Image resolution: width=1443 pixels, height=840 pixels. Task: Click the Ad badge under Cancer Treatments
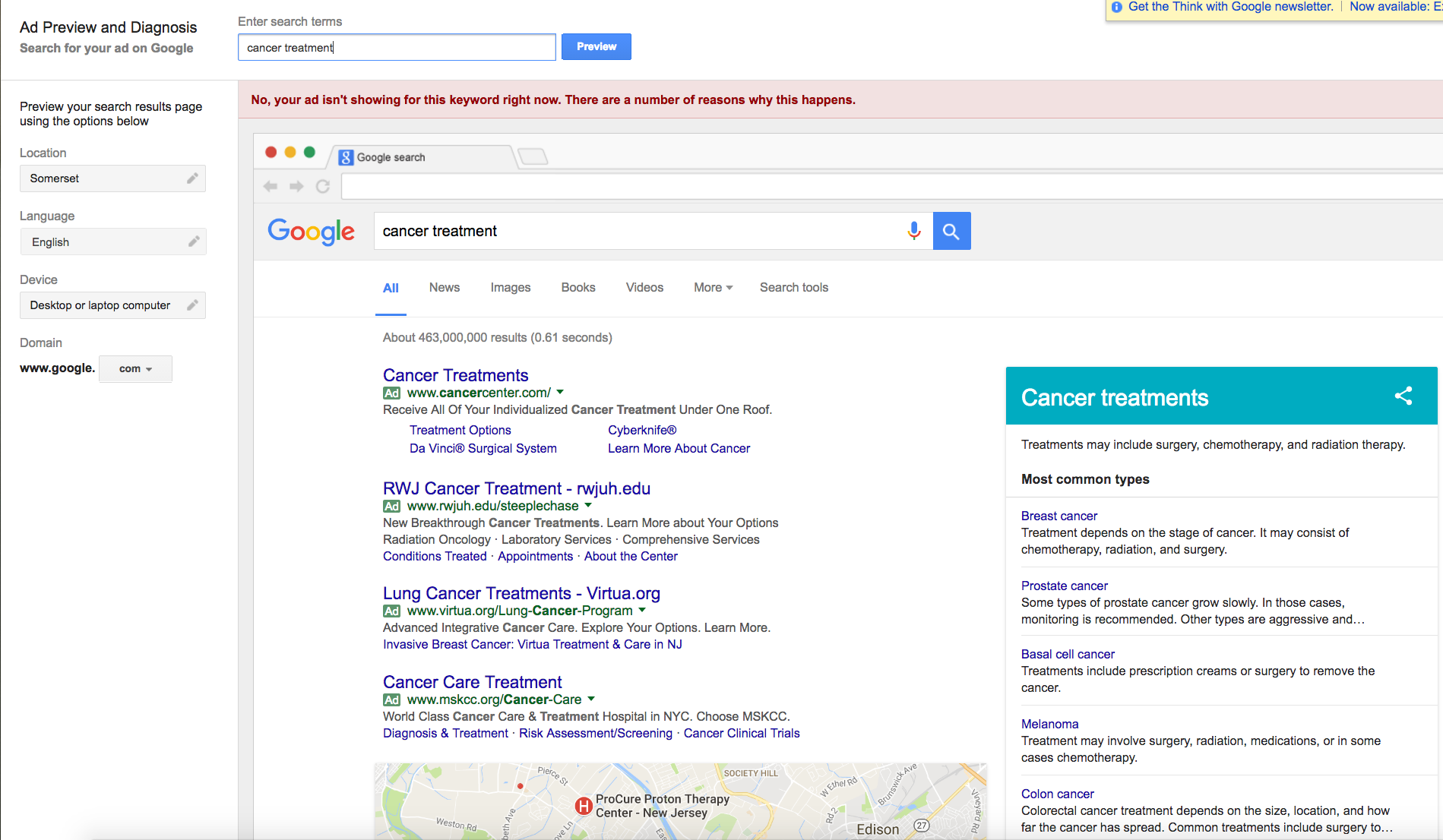point(391,393)
